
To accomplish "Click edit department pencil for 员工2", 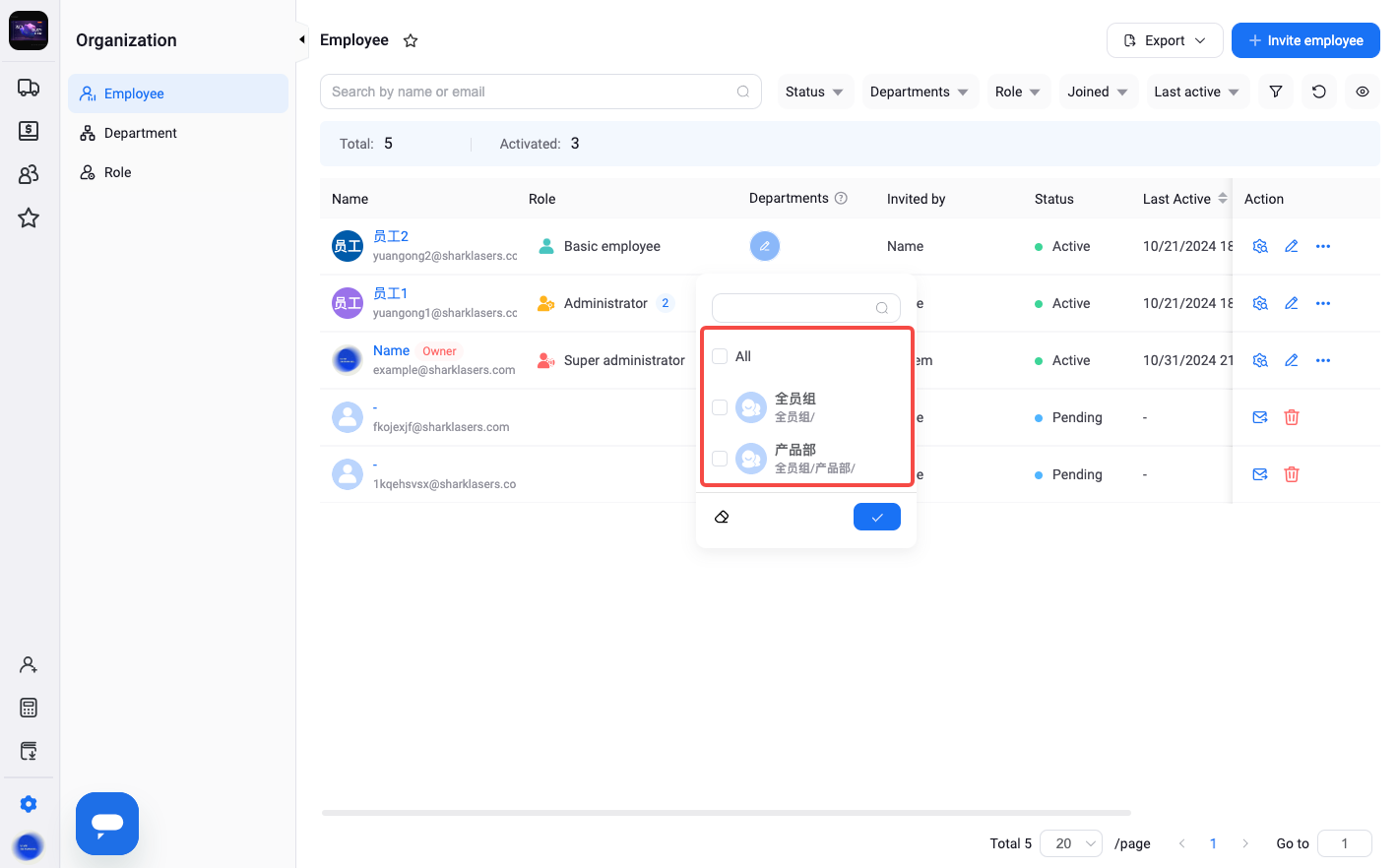I will coord(765,246).
